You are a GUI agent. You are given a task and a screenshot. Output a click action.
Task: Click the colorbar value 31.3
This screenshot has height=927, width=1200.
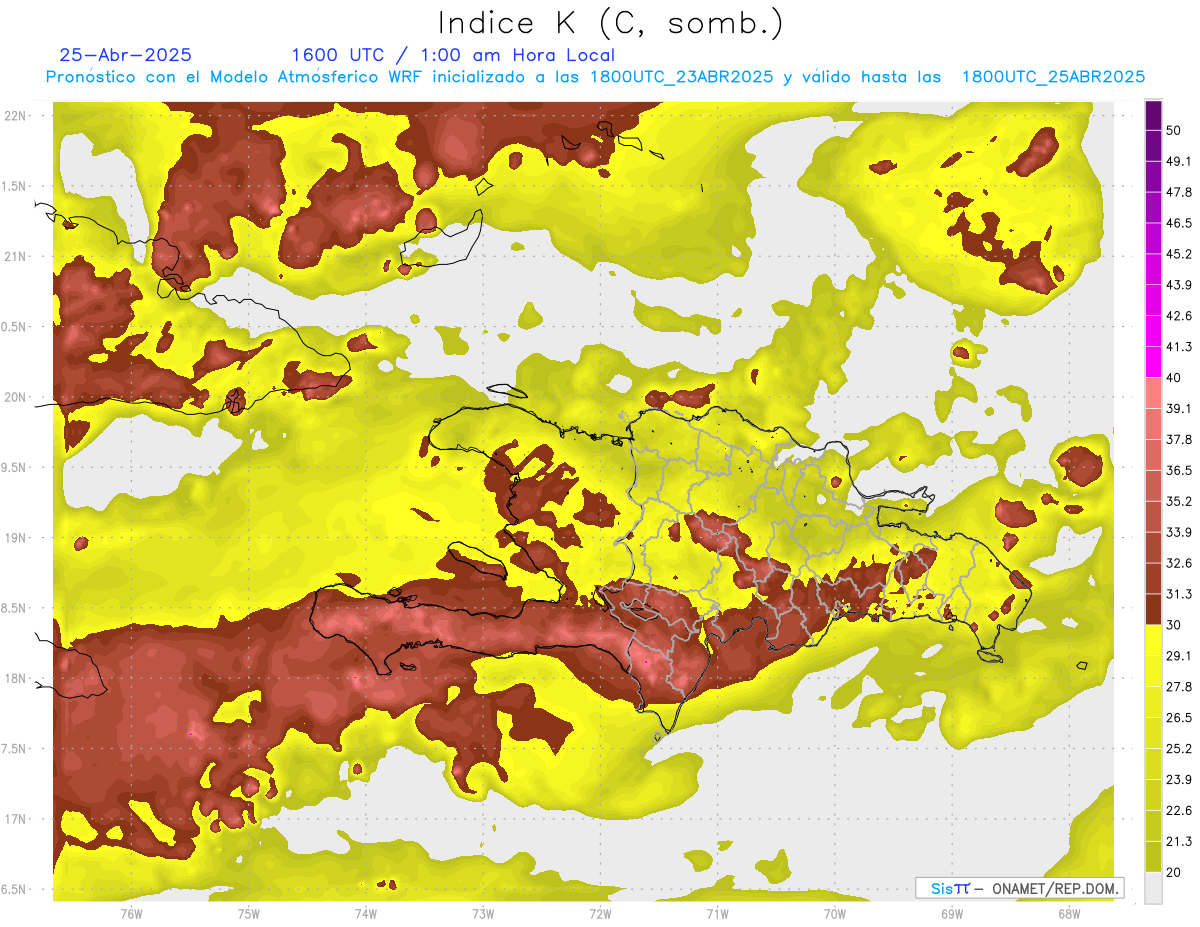pos(1179,594)
